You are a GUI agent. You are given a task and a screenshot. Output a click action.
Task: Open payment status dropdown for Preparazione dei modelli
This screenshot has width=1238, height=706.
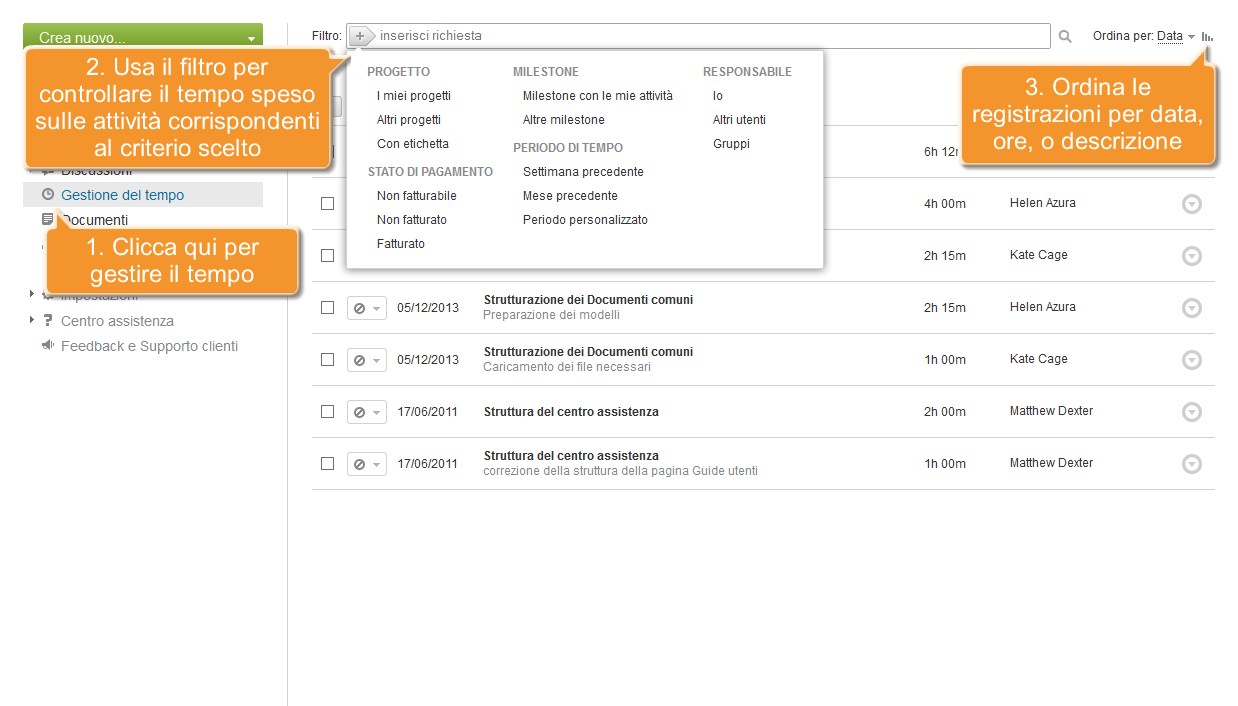click(367, 308)
